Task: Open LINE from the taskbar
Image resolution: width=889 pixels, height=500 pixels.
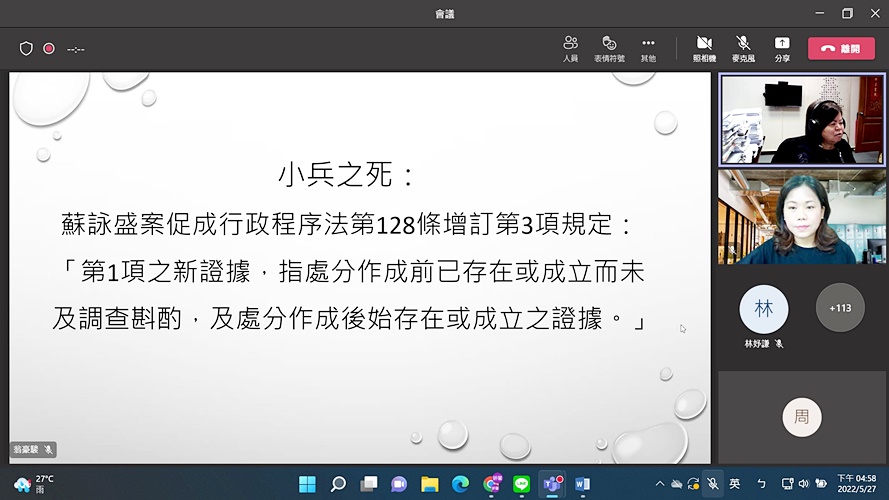Action: point(521,484)
